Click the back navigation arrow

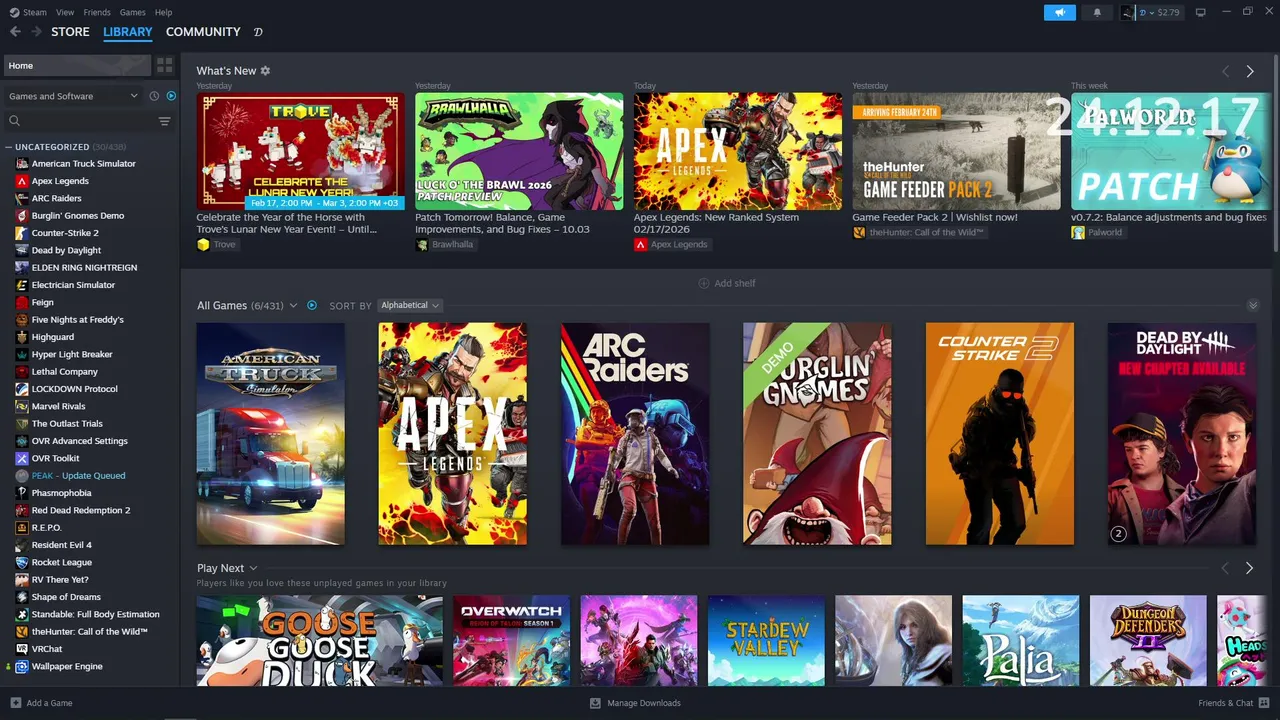(x=15, y=32)
